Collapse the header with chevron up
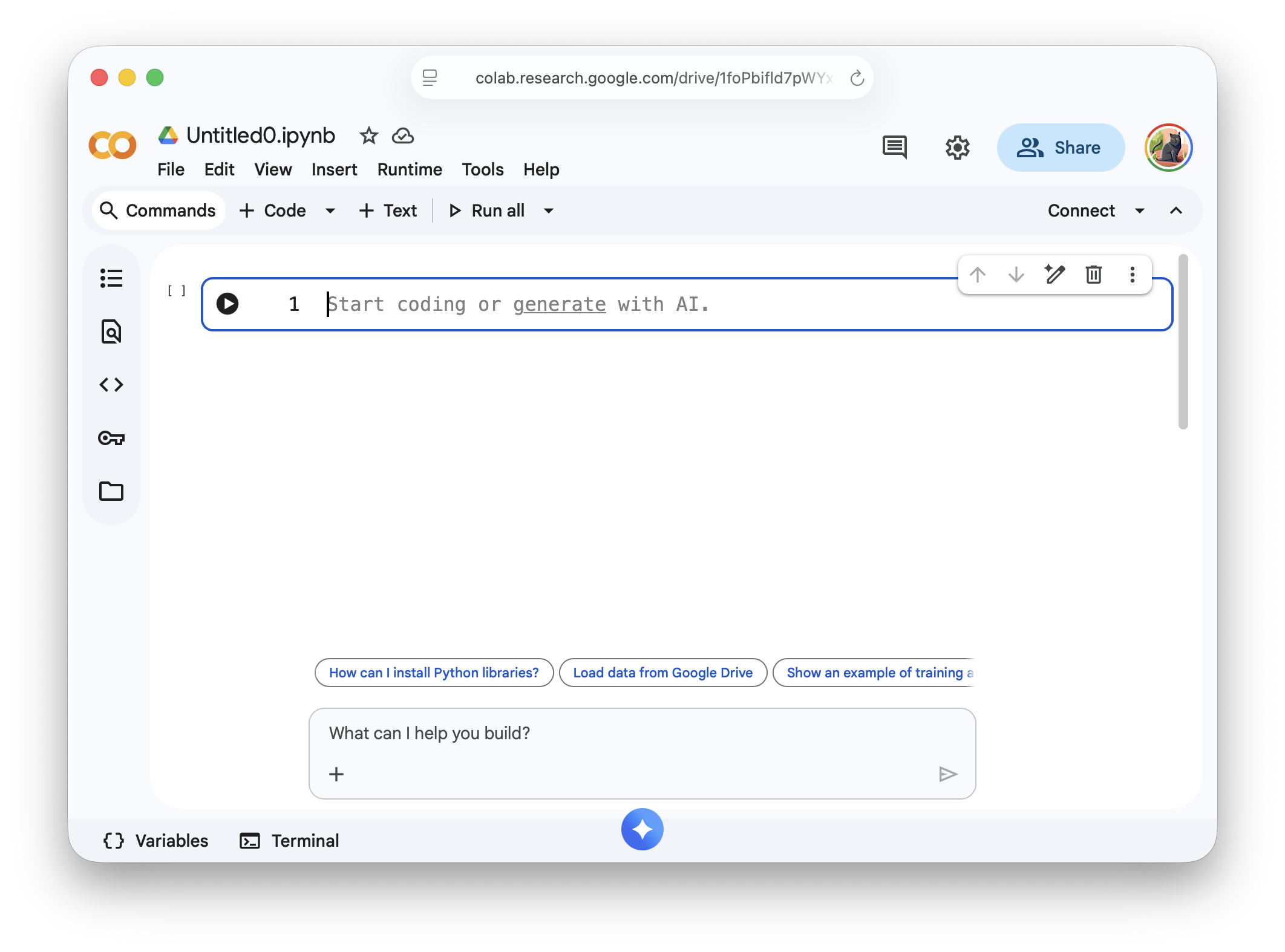This screenshot has width=1285, height=952. coord(1176,210)
